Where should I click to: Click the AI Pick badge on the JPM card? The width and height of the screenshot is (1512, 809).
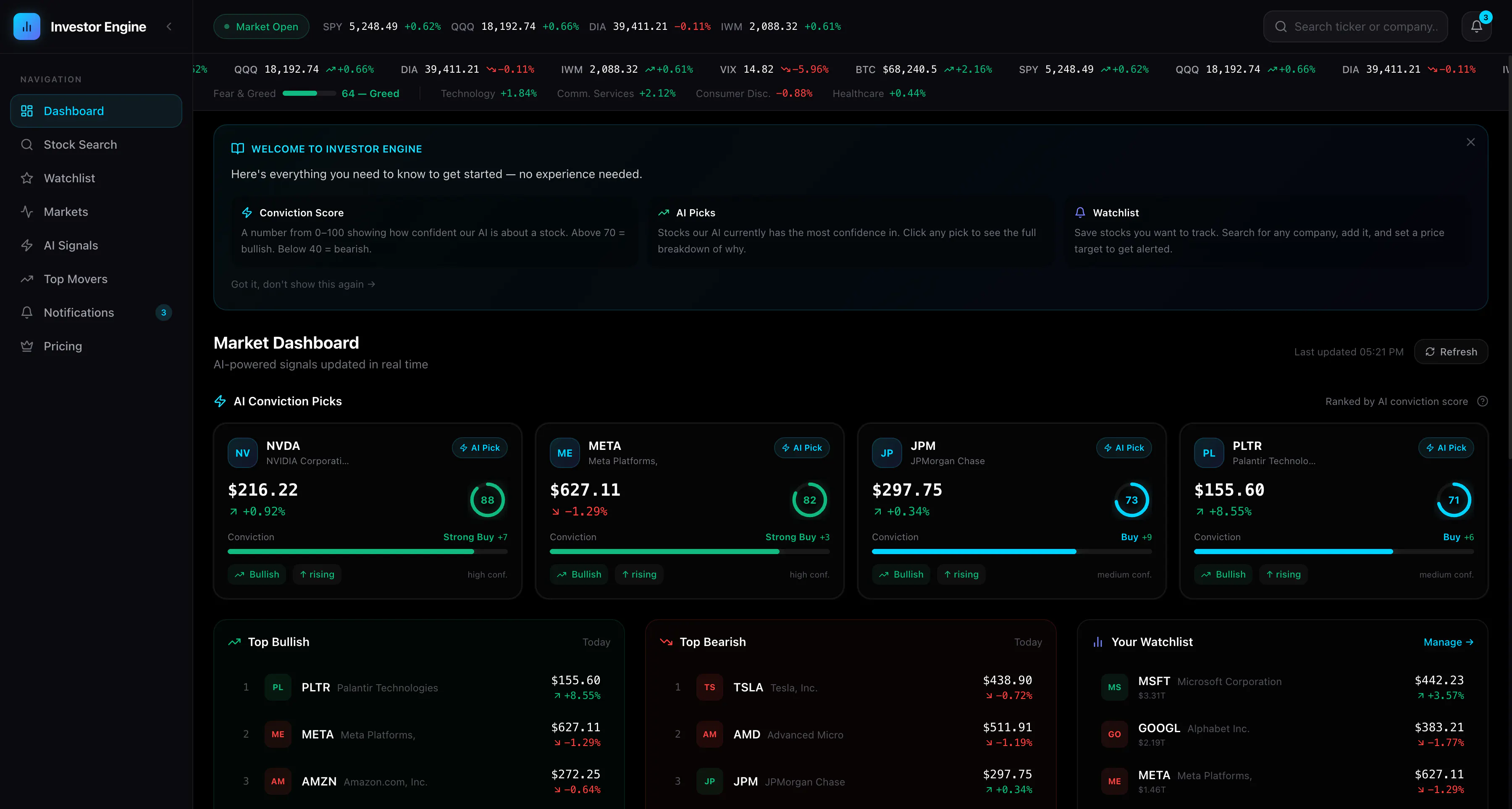1124,448
